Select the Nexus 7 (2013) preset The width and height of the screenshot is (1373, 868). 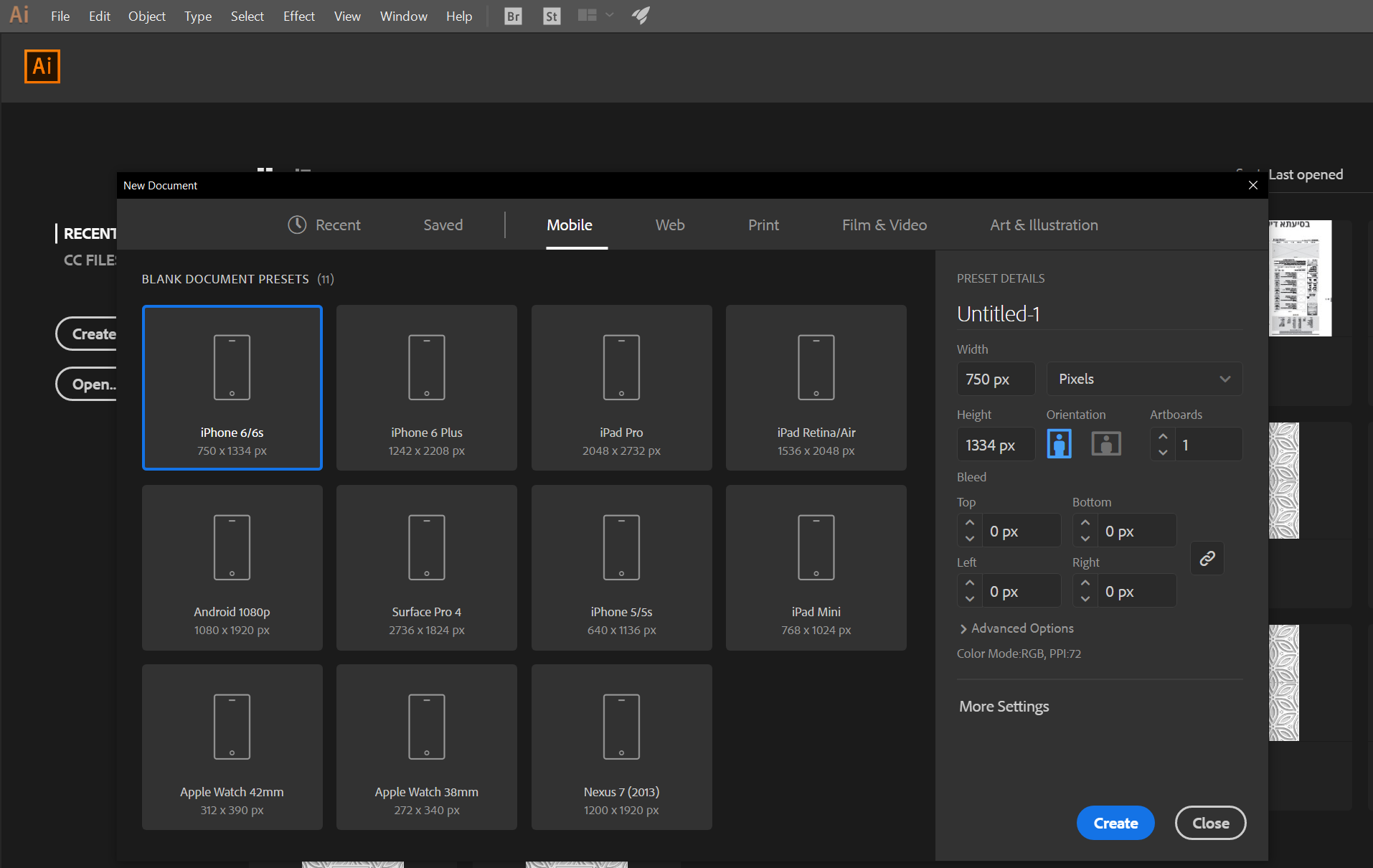[621, 747]
